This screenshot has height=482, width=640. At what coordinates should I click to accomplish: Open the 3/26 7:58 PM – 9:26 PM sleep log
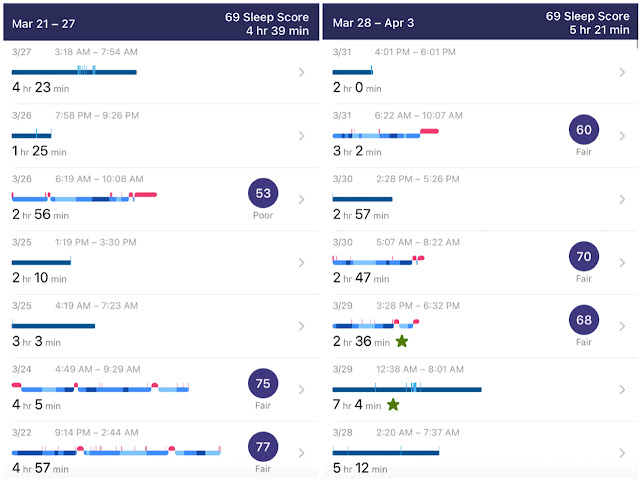tap(150, 135)
